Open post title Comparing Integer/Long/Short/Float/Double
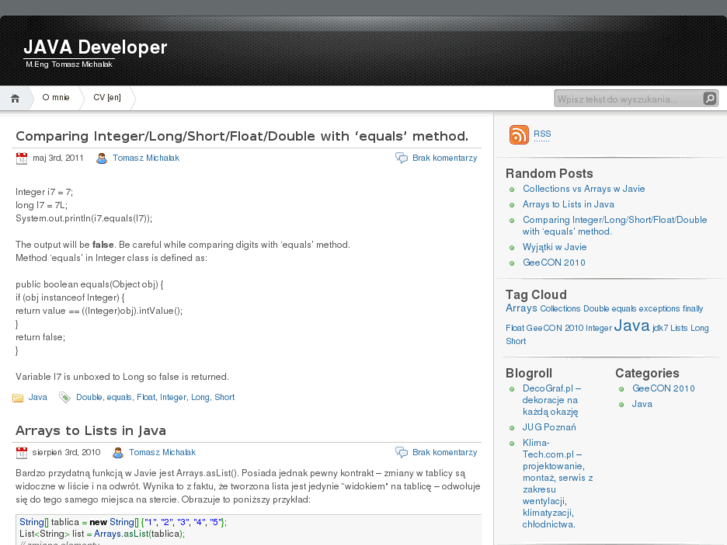The image size is (727, 545). point(242,136)
